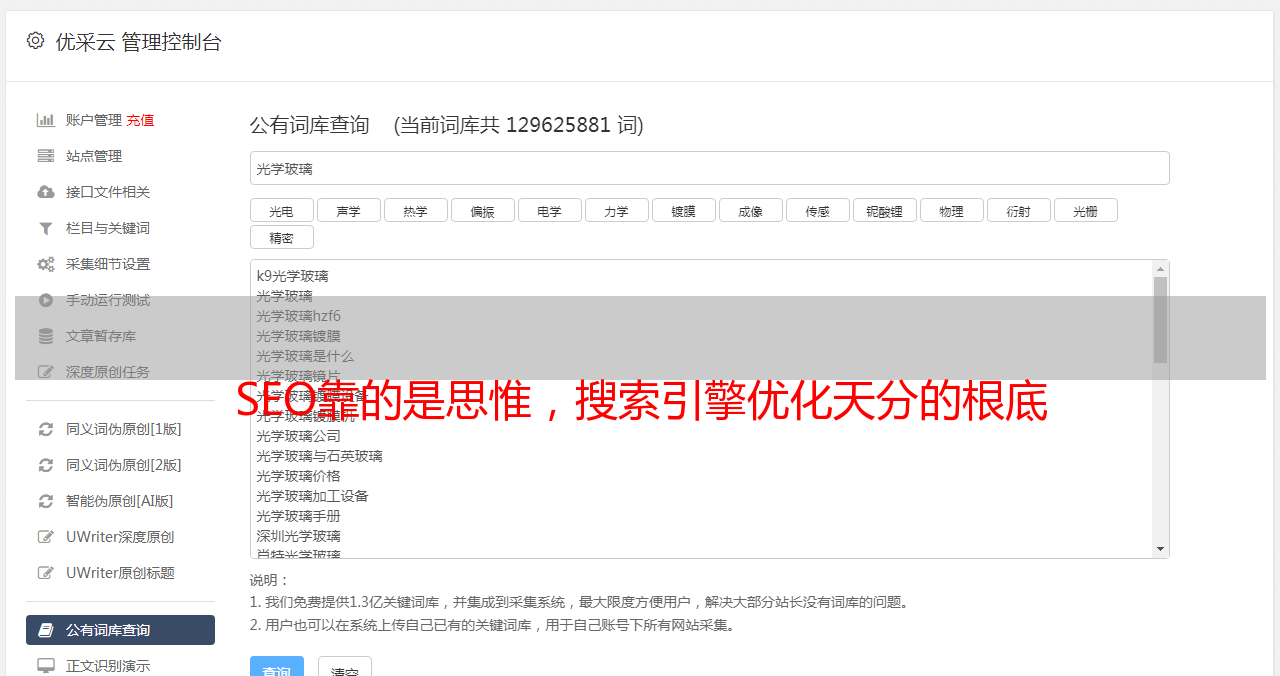This screenshot has height=676, width=1280.
Task: Click the monitor icon for 正文识别演示
Action: pyautogui.click(x=46, y=666)
